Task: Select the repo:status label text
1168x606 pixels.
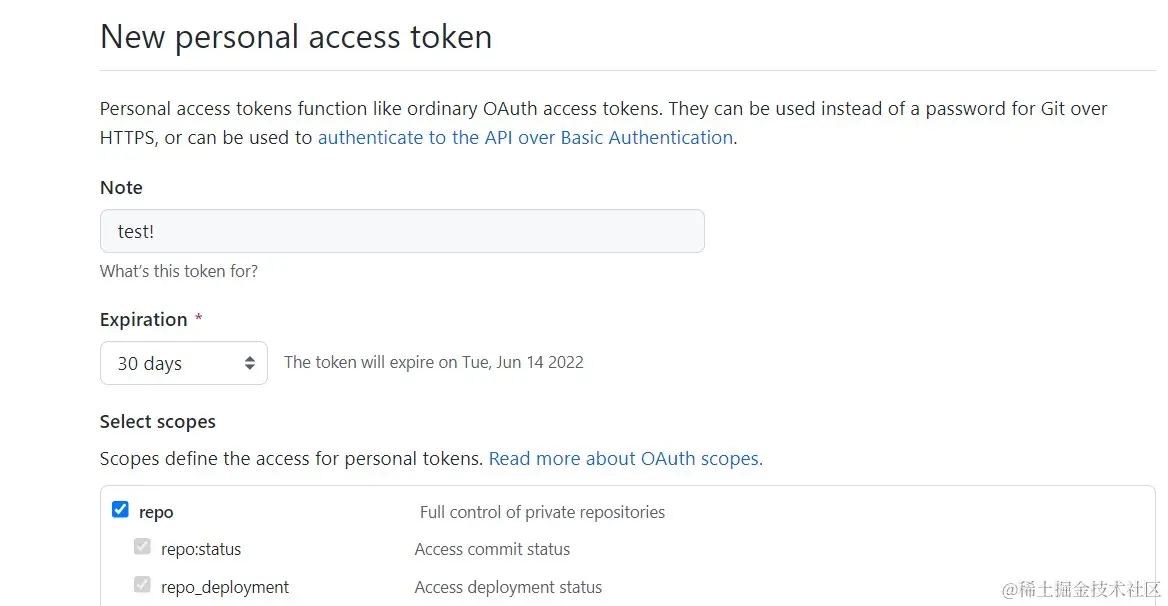Action: tap(201, 549)
